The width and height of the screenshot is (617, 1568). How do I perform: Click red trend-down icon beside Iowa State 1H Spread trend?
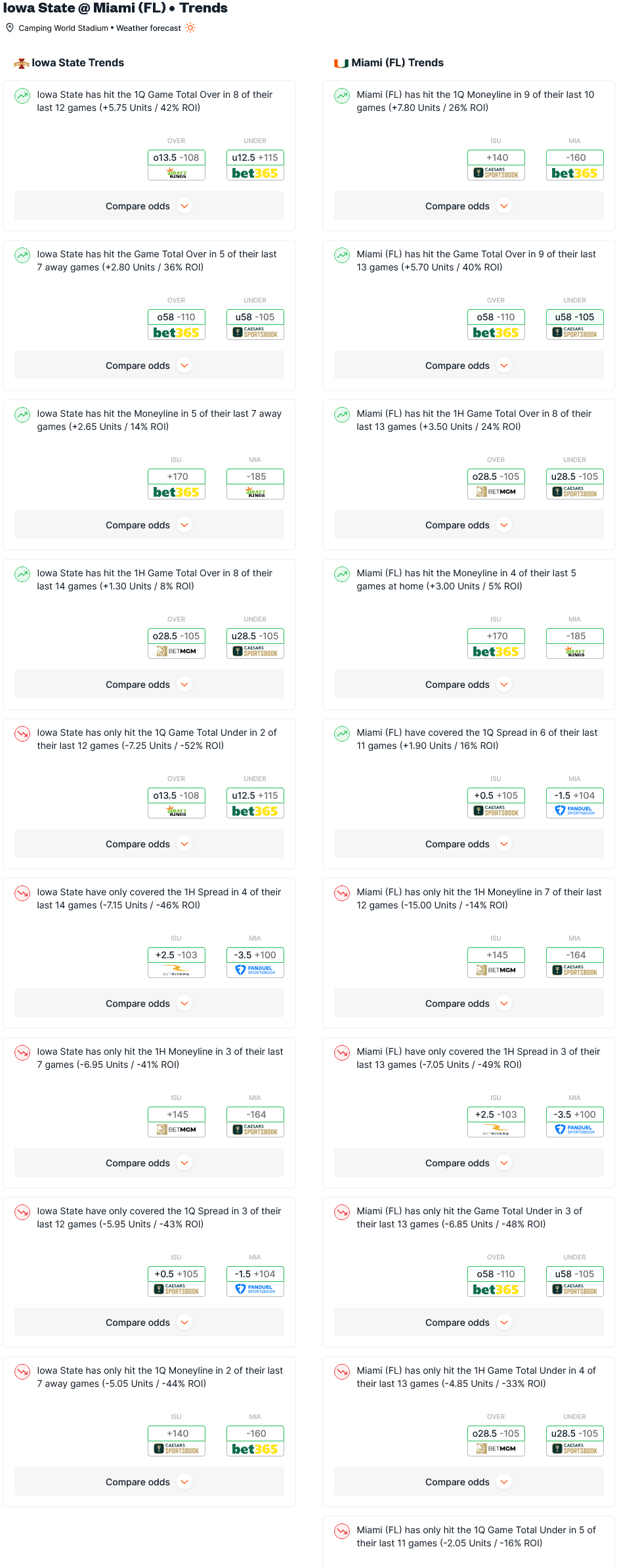pos(22,893)
